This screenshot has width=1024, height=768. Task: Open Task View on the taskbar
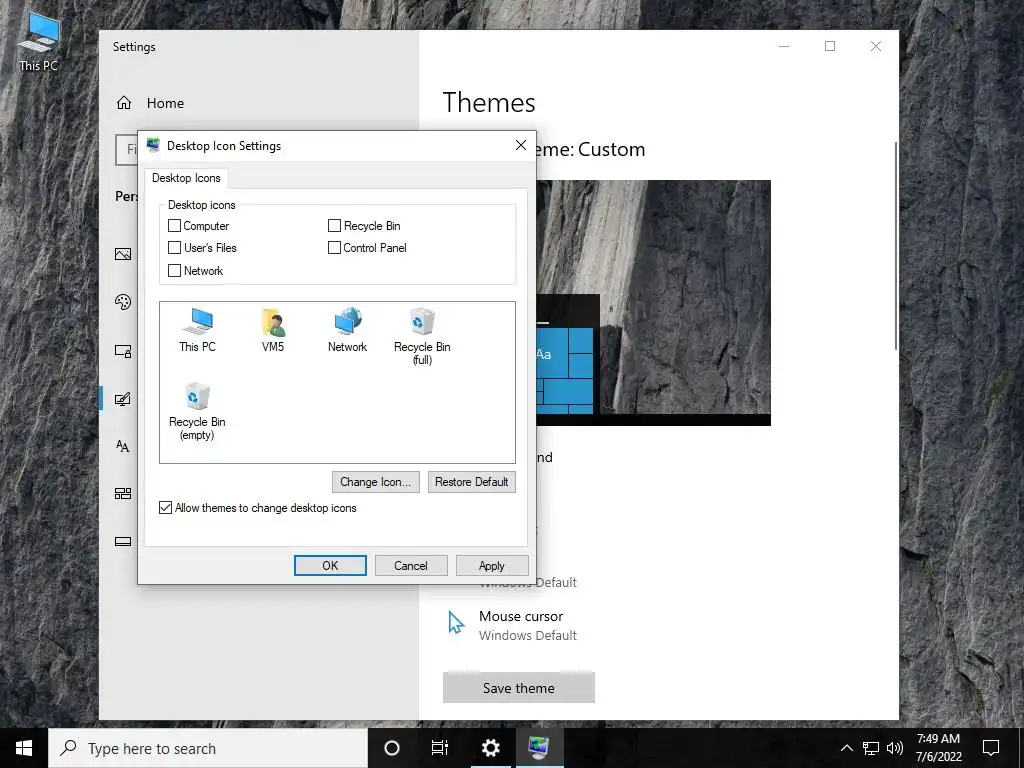(x=440, y=748)
